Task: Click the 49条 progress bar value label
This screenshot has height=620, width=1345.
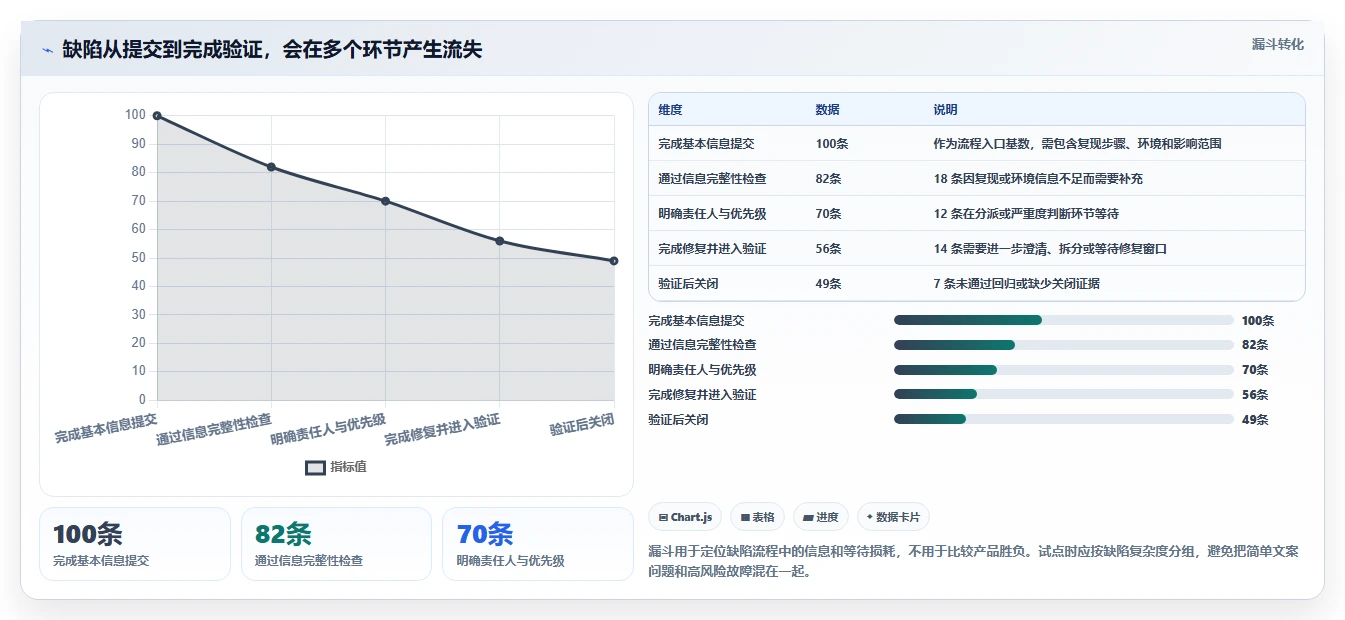Action: [x=1255, y=420]
